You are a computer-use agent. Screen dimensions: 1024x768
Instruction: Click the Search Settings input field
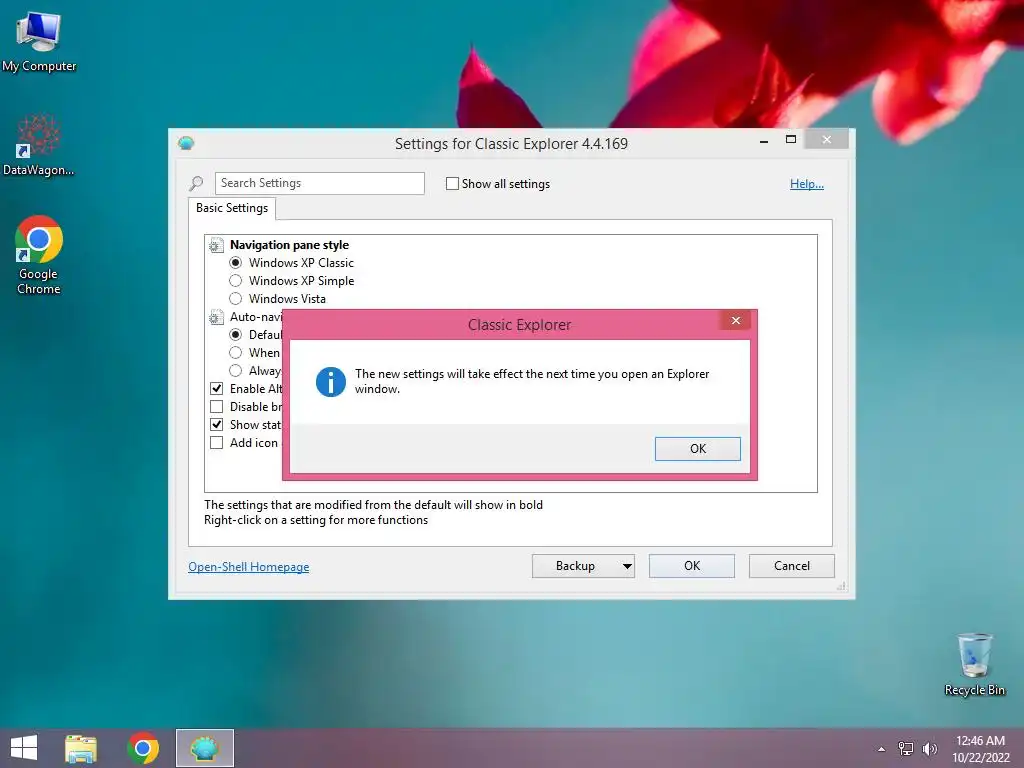point(319,183)
